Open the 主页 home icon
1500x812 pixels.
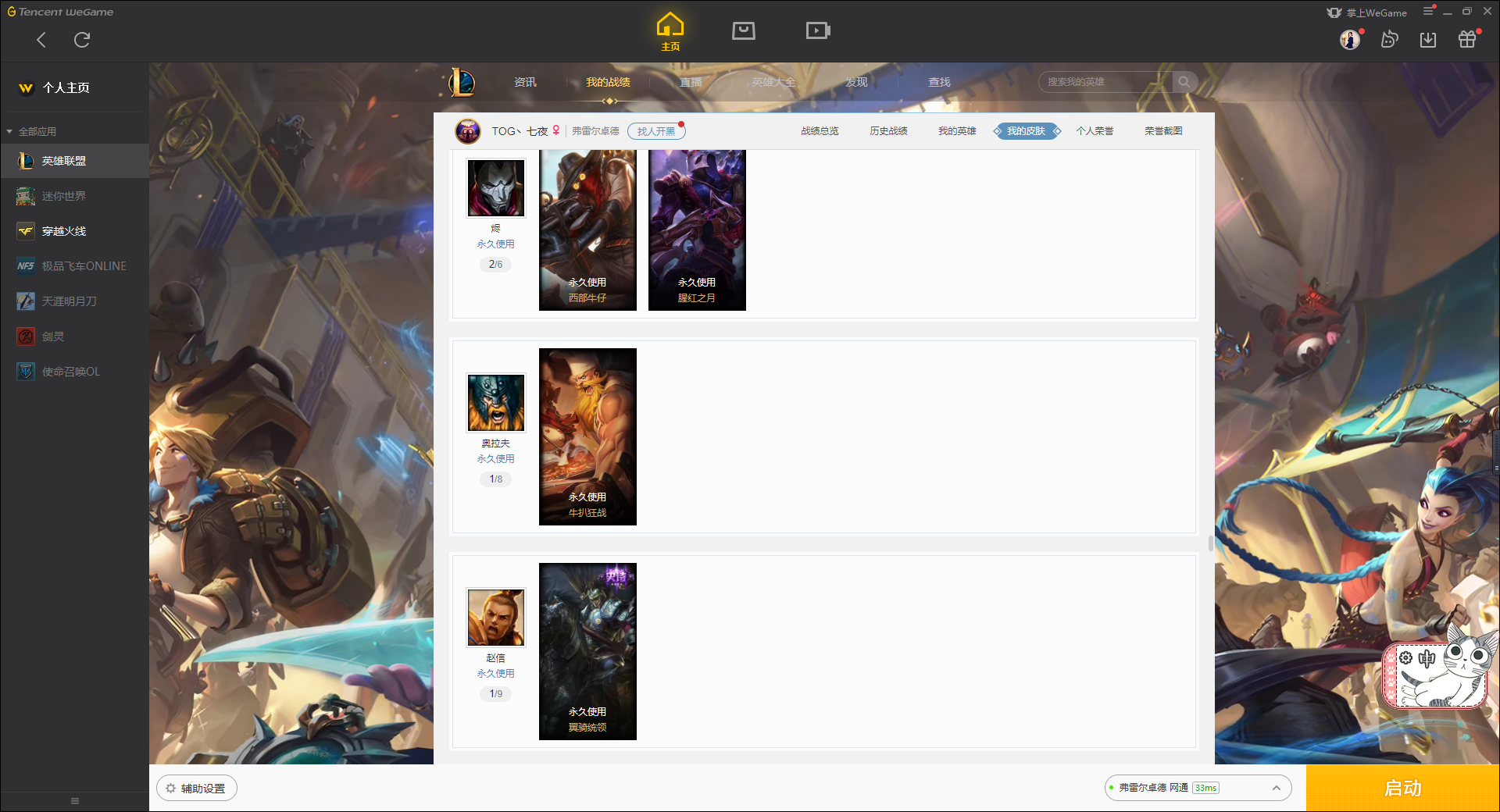670,31
